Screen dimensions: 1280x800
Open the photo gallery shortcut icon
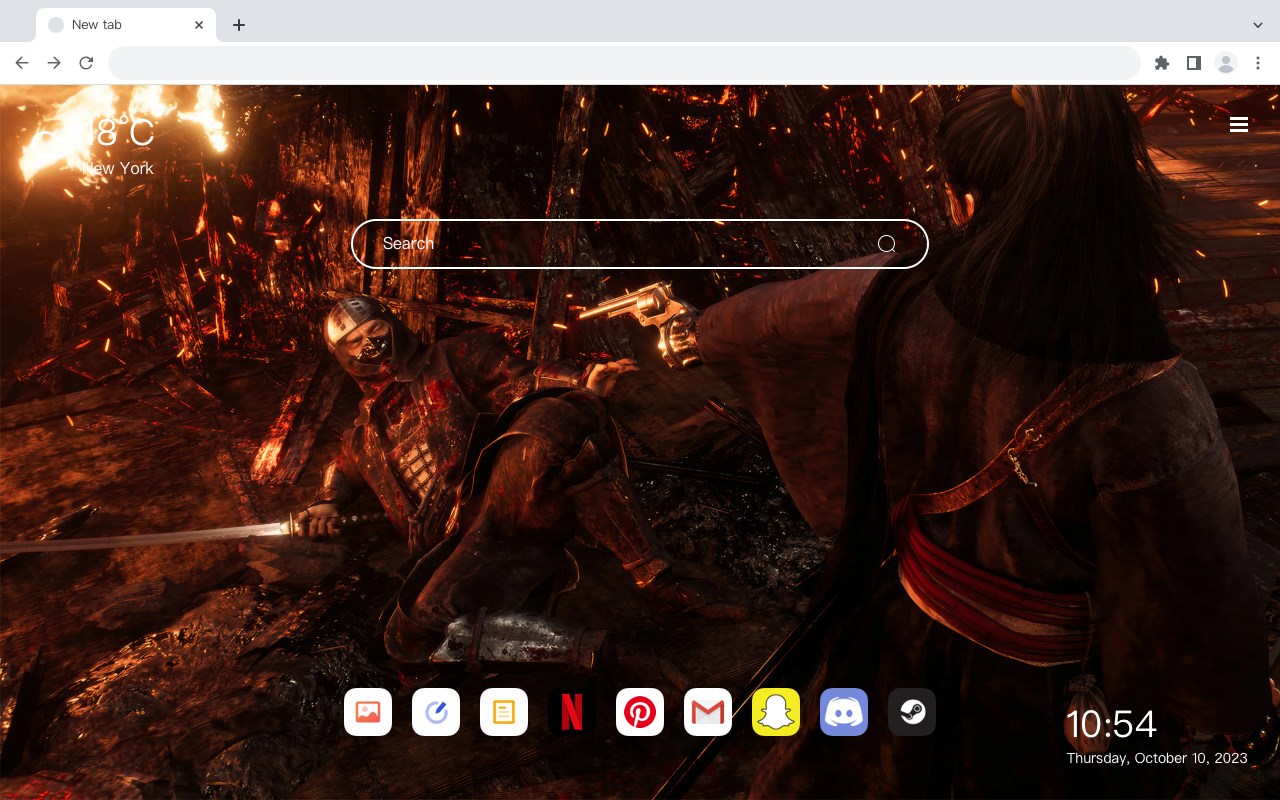point(368,712)
